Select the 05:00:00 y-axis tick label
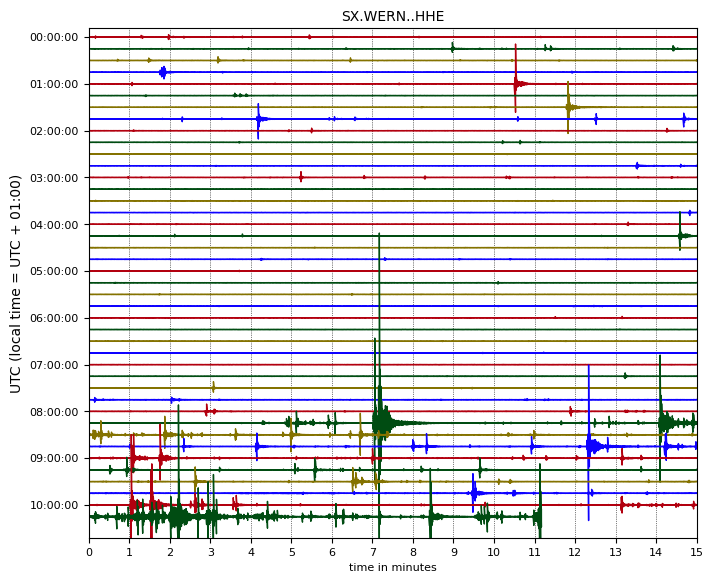The width and height of the screenshot is (713, 583). click(54, 271)
